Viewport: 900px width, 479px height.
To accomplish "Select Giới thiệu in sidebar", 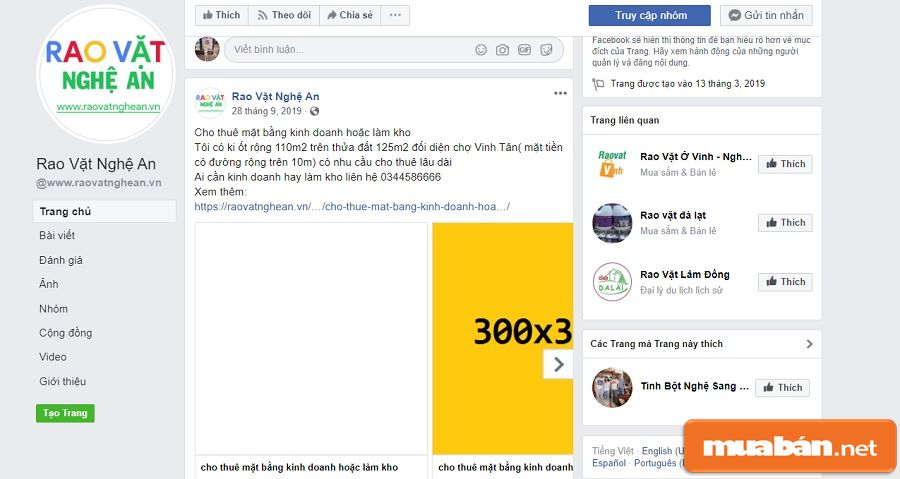I will [63, 381].
